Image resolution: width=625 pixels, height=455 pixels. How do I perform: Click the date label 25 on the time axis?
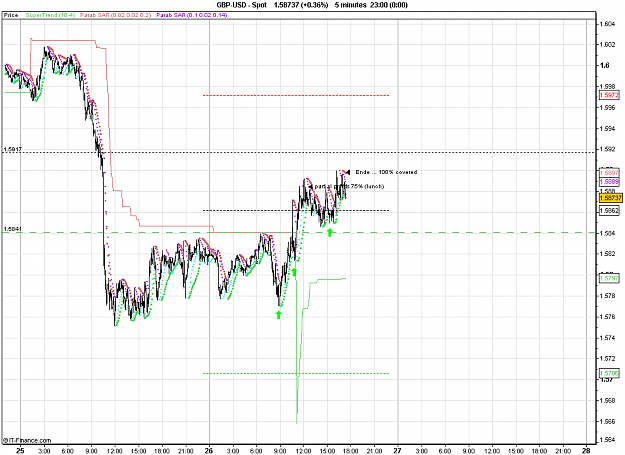coord(20,451)
